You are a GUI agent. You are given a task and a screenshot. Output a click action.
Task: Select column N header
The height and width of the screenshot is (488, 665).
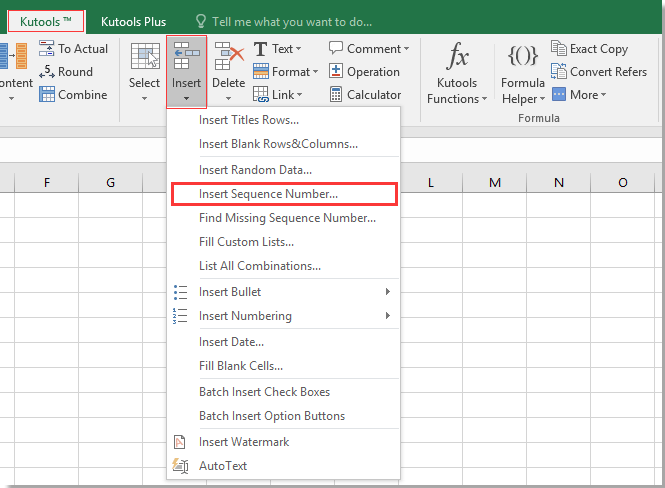[x=559, y=183]
